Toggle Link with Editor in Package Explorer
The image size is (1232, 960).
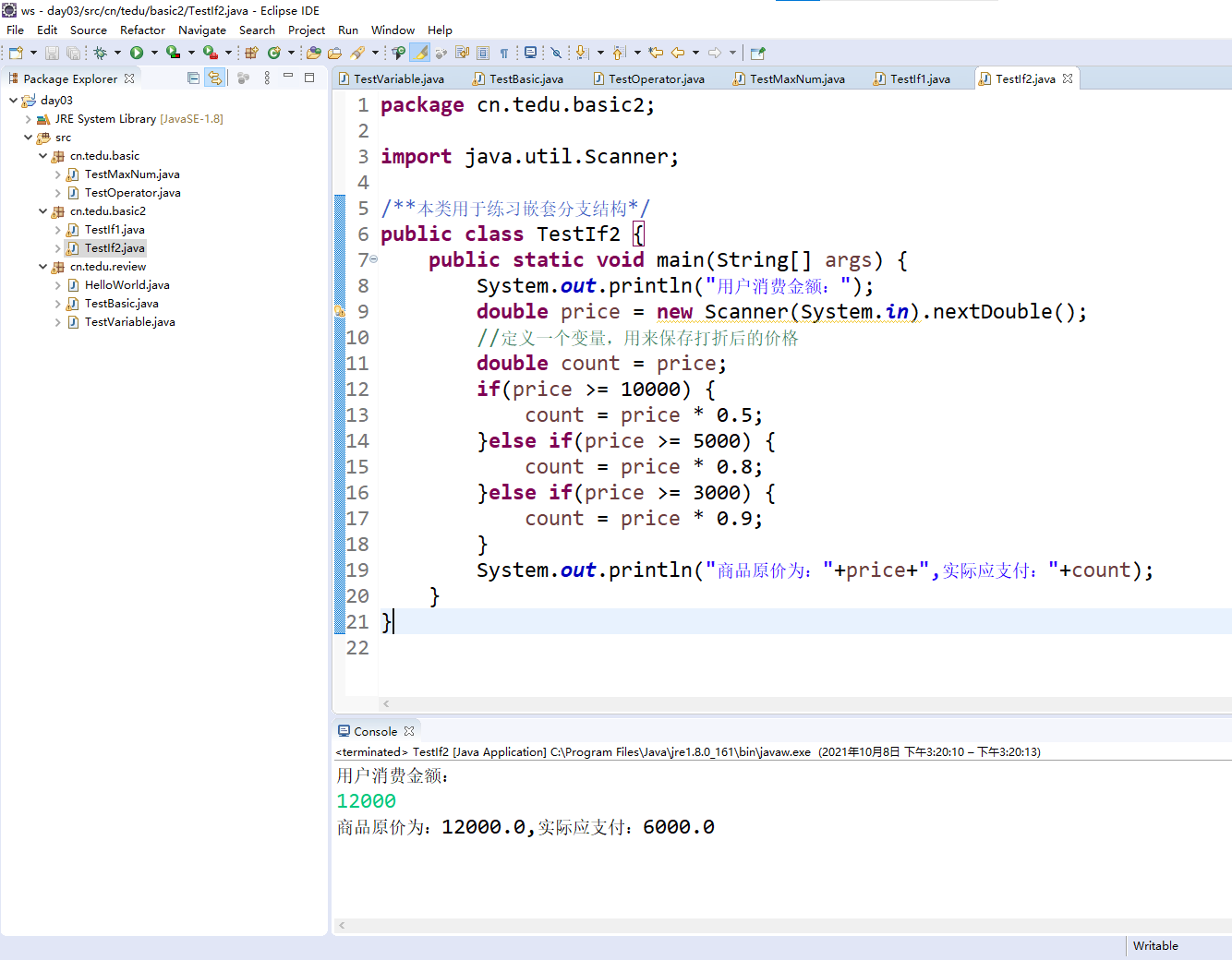point(215,78)
